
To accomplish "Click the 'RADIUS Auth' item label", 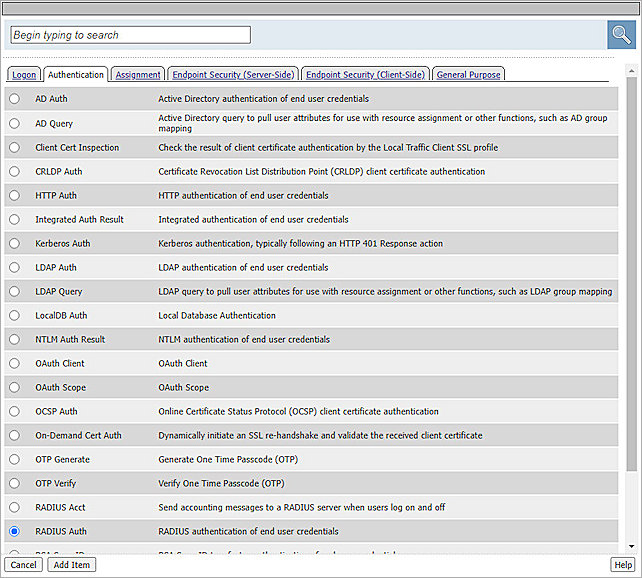I will [x=61, y=531].
